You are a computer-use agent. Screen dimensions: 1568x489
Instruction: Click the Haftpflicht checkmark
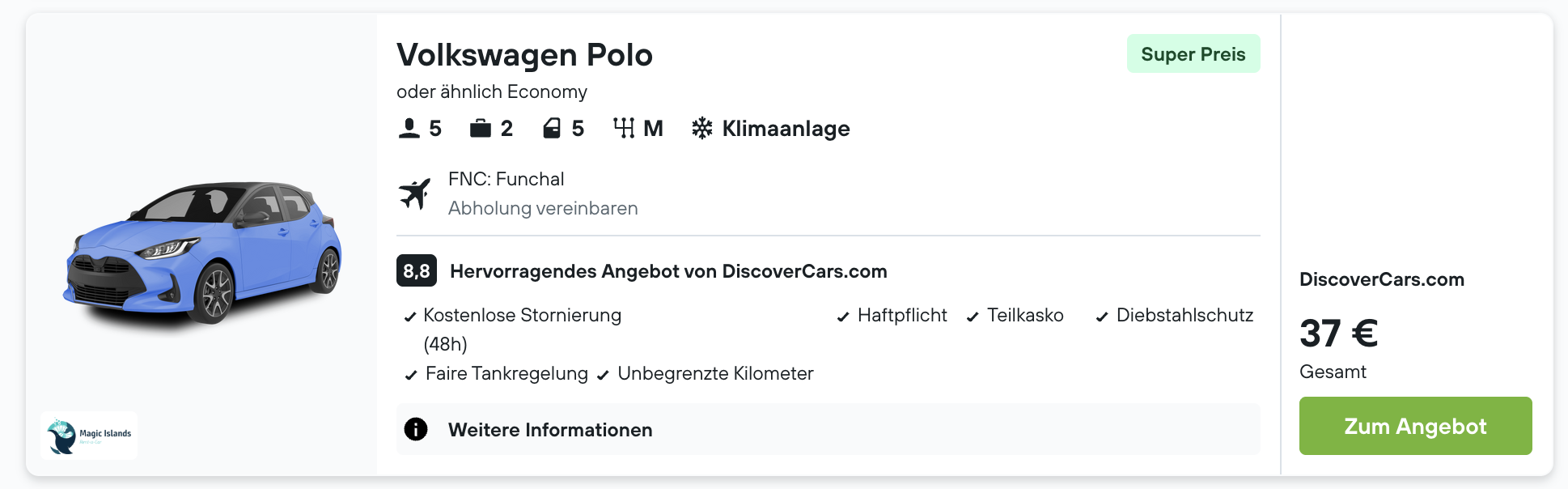tap(843, 317)
